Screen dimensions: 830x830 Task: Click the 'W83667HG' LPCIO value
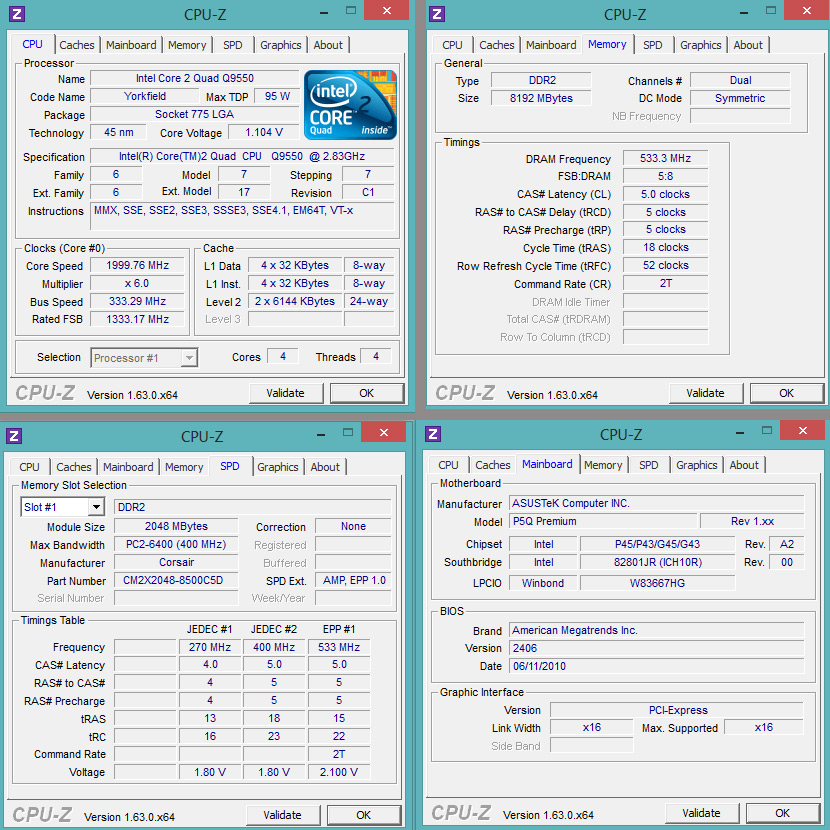[657, 583]
